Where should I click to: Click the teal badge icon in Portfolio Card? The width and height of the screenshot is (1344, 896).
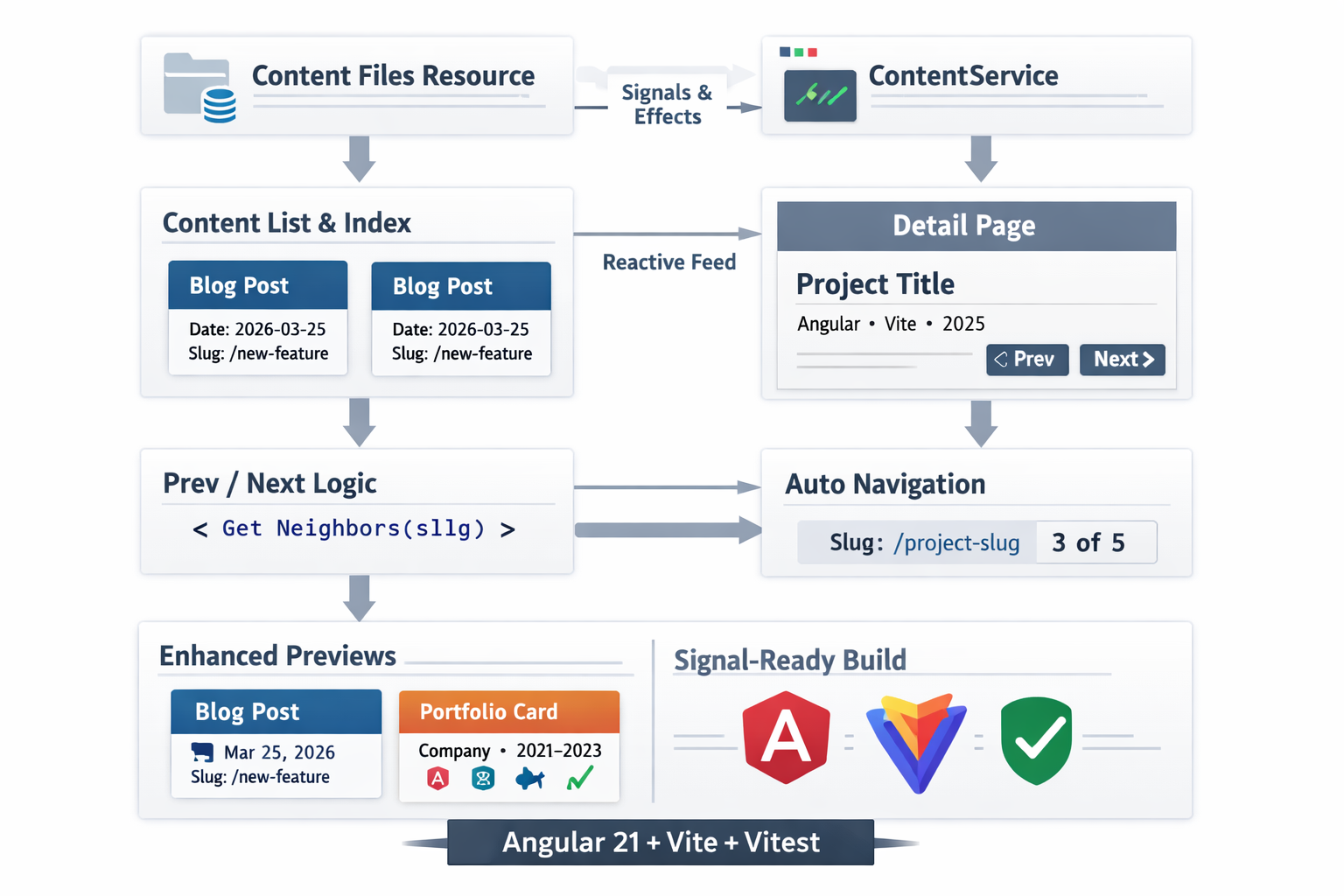[483, 778]
